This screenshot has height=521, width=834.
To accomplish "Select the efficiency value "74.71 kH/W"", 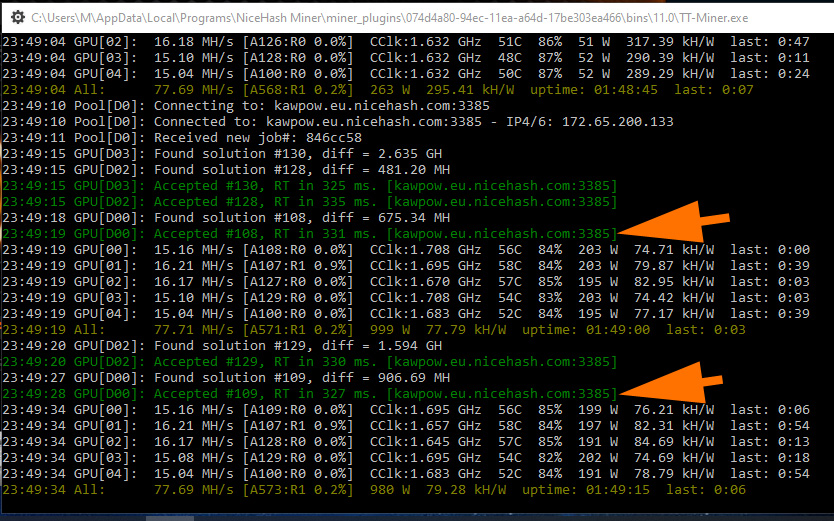I will click(x=674, y=249).
